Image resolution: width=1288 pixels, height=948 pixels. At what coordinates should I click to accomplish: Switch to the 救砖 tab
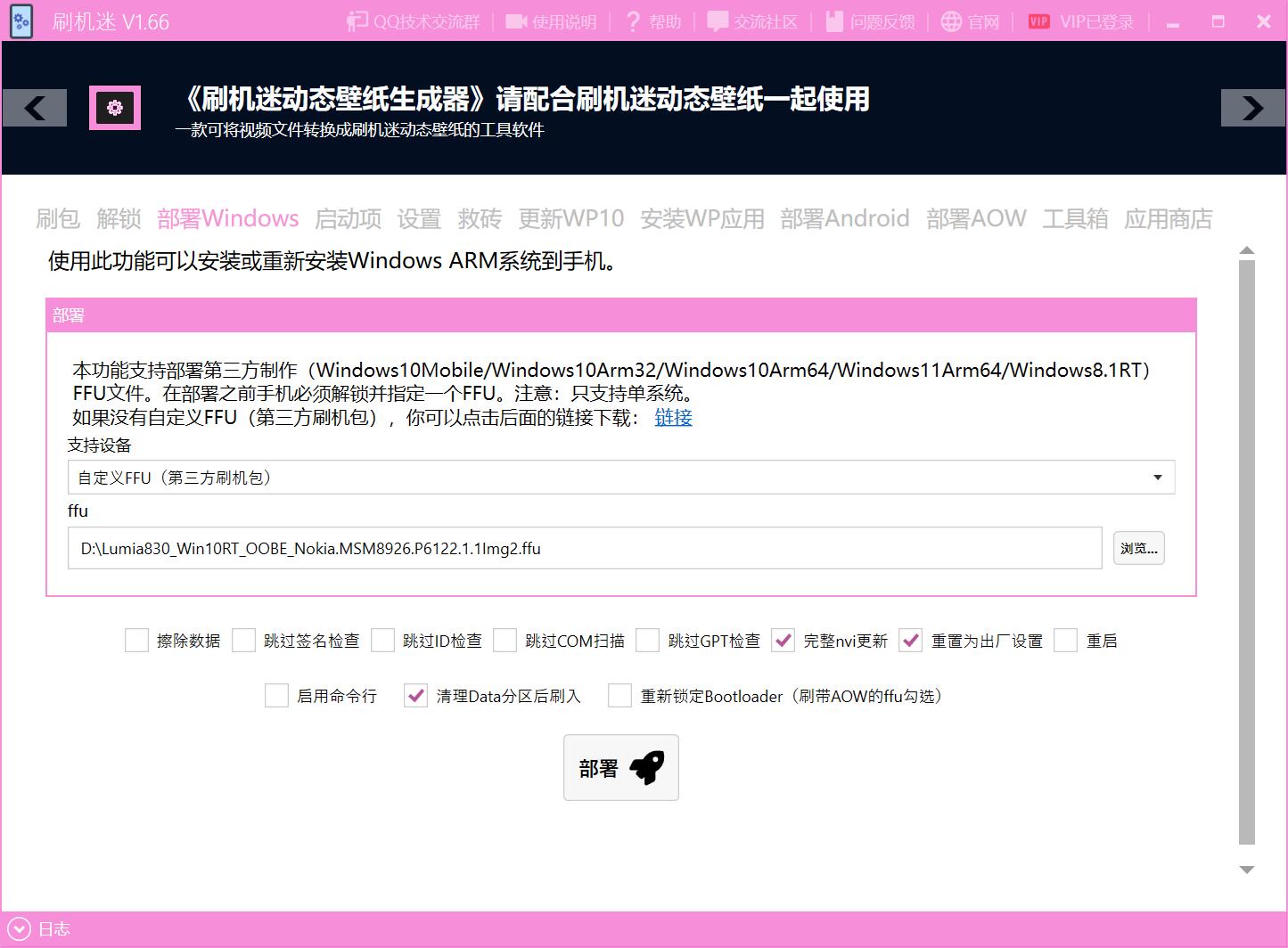pyautogui.click(x=480, y=218)
